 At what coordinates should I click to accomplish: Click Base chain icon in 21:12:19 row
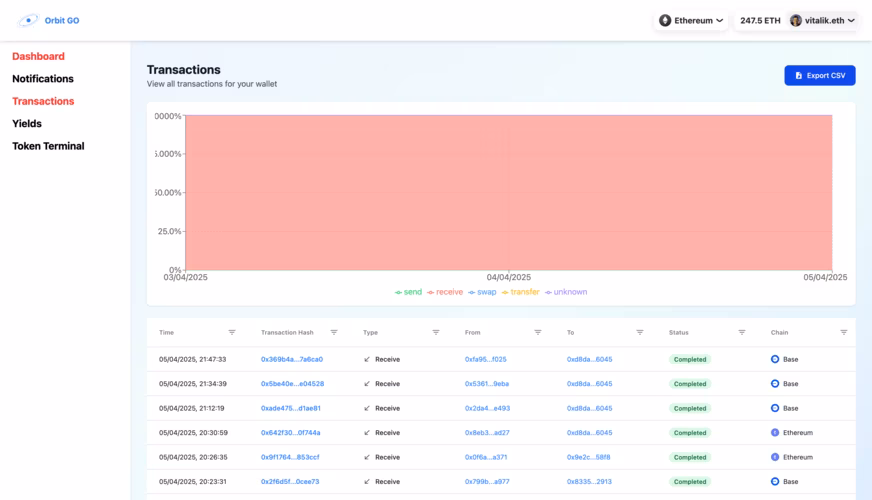(x=775, y=408)
